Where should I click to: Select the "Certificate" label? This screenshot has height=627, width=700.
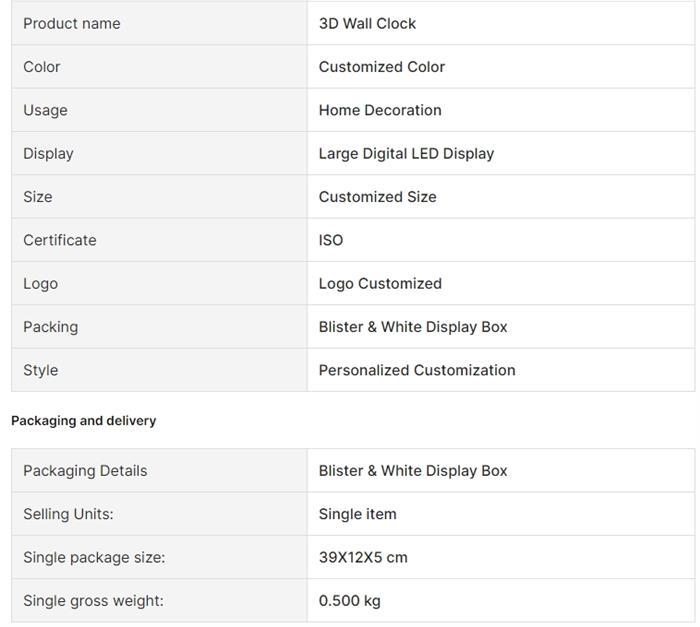pos(60,240)
